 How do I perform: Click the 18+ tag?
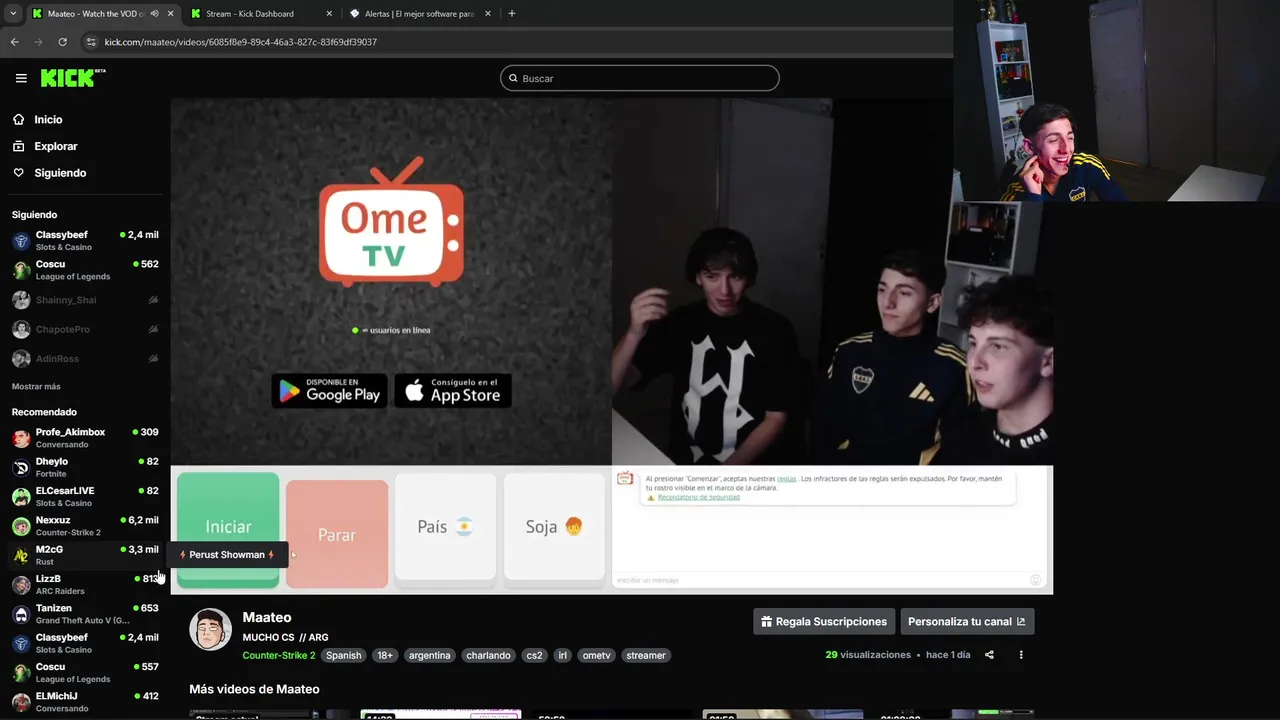pos(385,655)
